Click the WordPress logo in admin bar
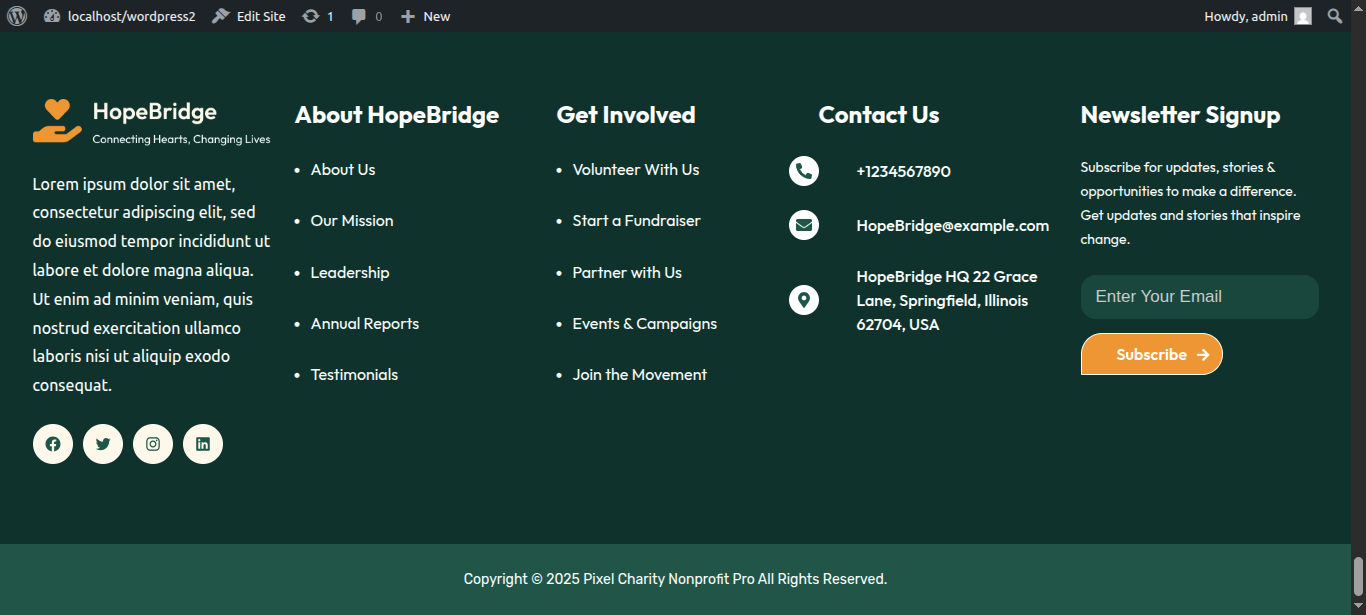 click(17, 16)
